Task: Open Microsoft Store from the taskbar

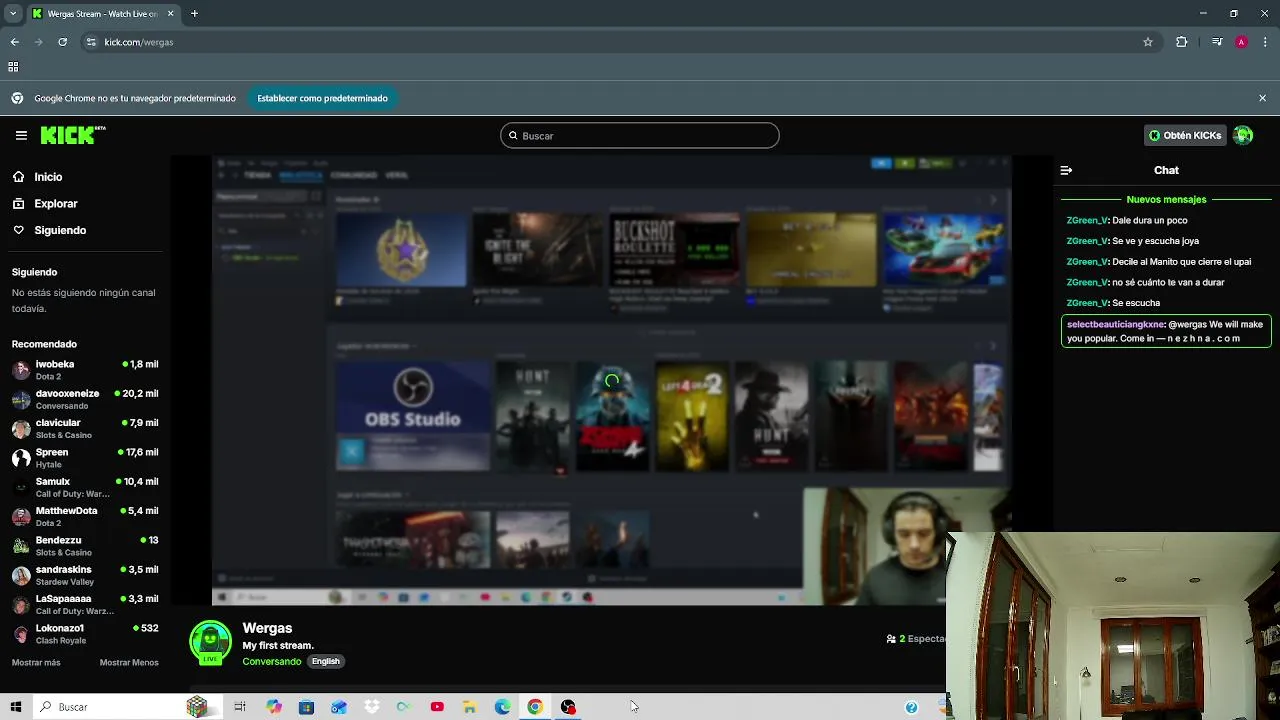Action: tap(306, 707)
